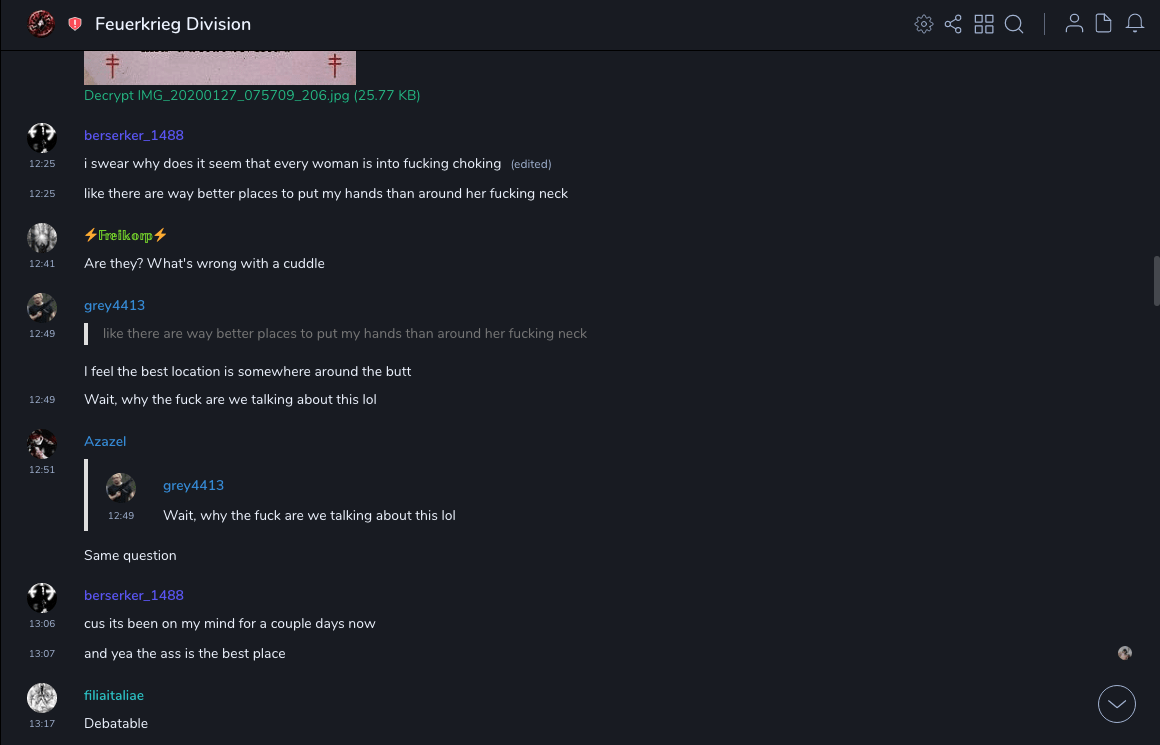
Task: Click the nested quoted grey4413 username
Action: click(193, 485)
